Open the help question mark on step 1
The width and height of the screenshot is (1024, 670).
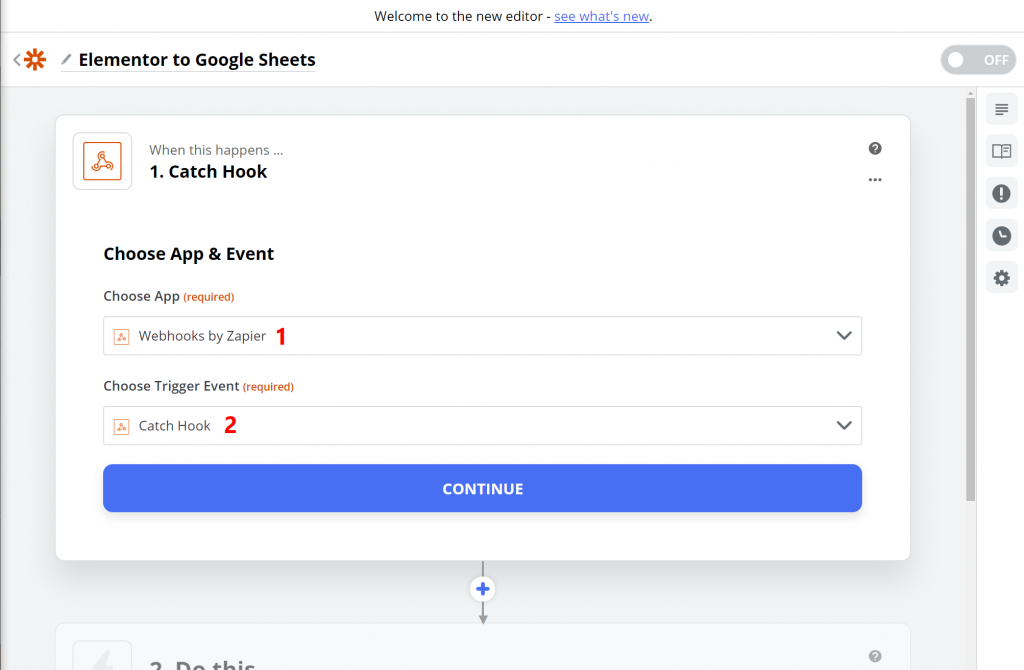coord(875,149)
